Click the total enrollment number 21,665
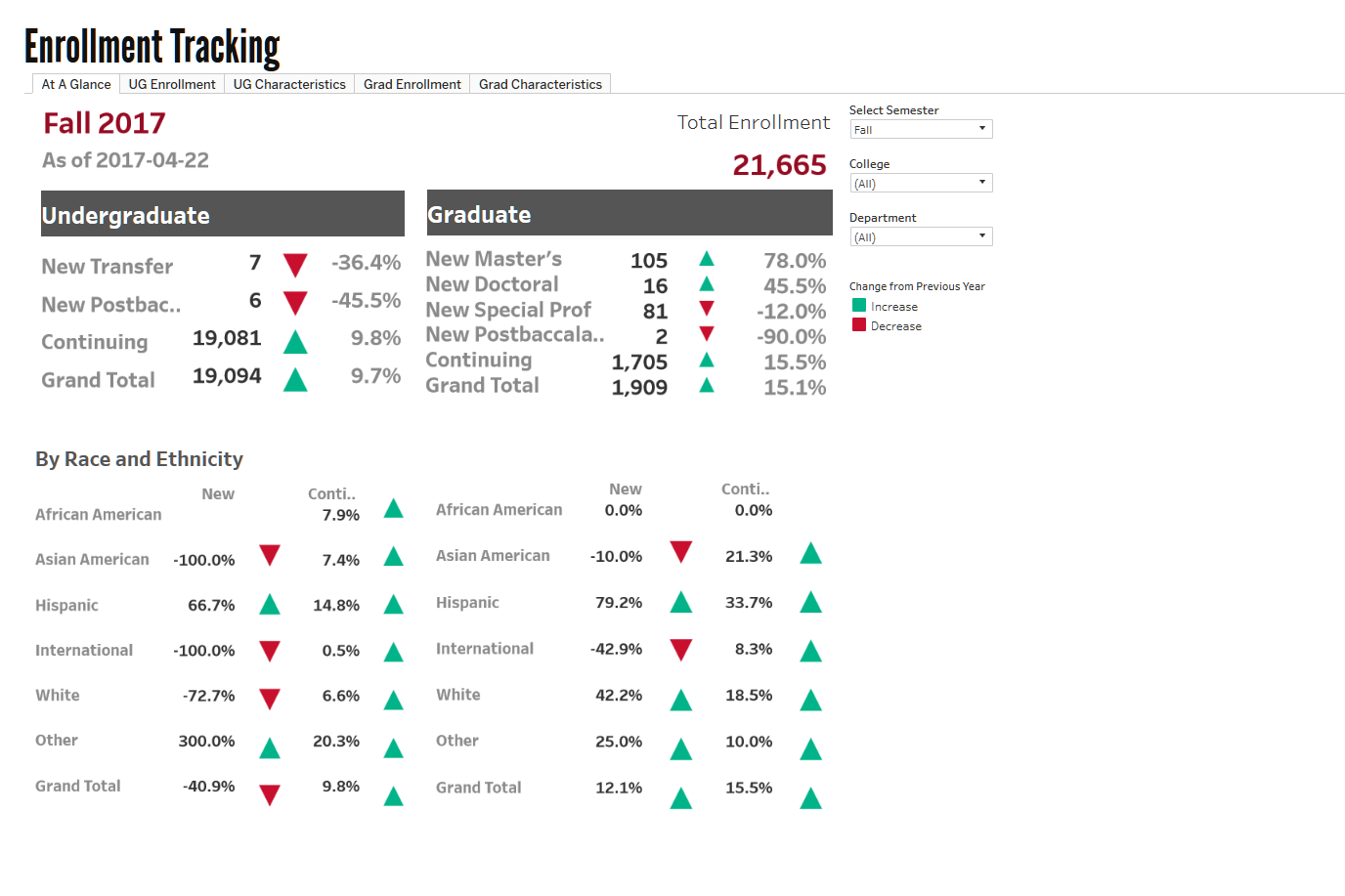Screen dimensions: 1345x896 [x=779, y=165]
